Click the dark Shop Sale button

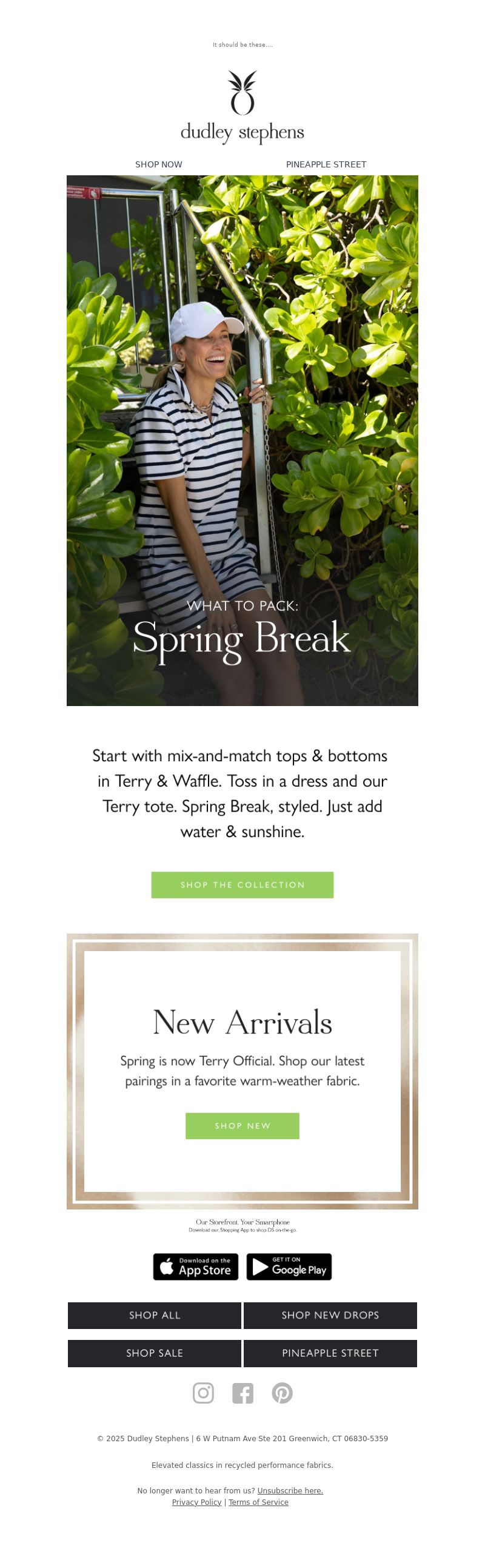point(155,1353)
